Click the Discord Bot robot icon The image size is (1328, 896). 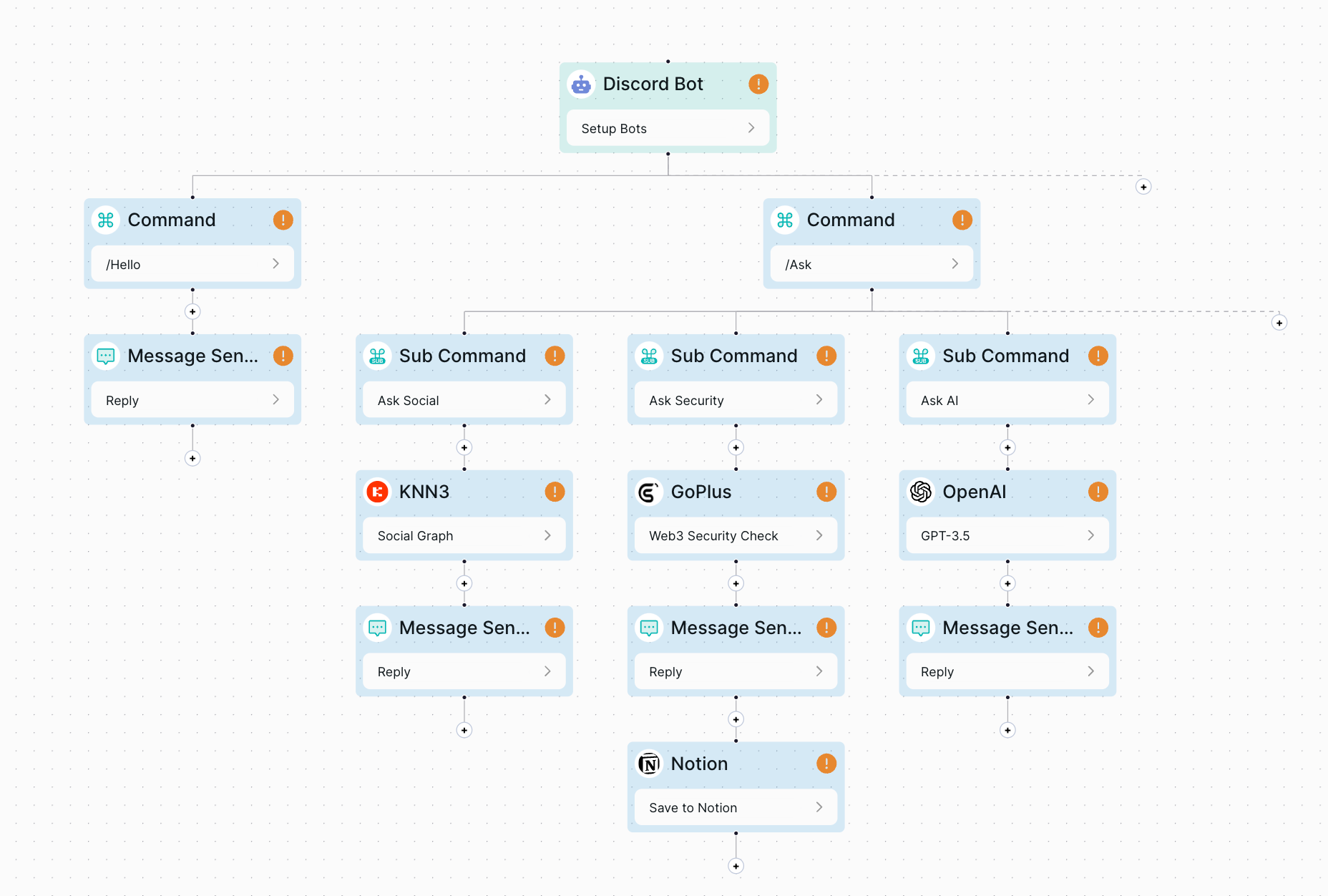tap(582, 84)
